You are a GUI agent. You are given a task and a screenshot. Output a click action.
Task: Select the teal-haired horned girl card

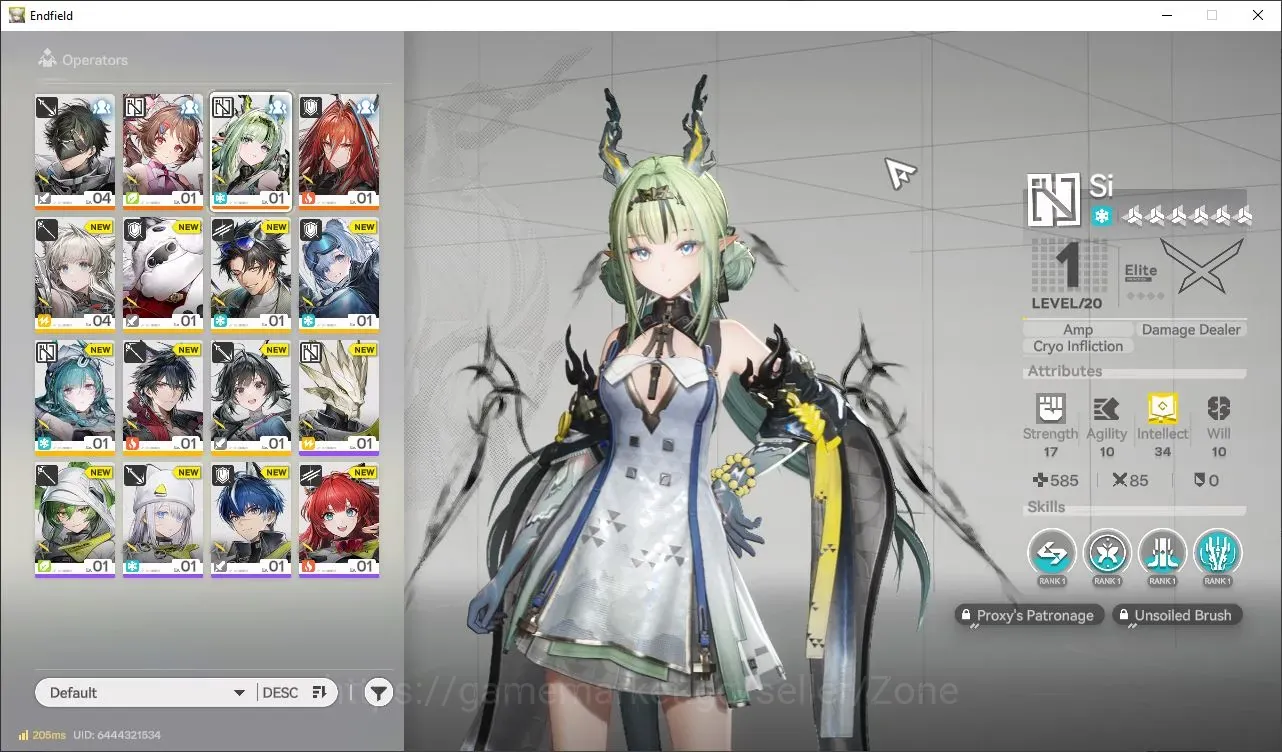pyautogui.click(x=75, y=397)
